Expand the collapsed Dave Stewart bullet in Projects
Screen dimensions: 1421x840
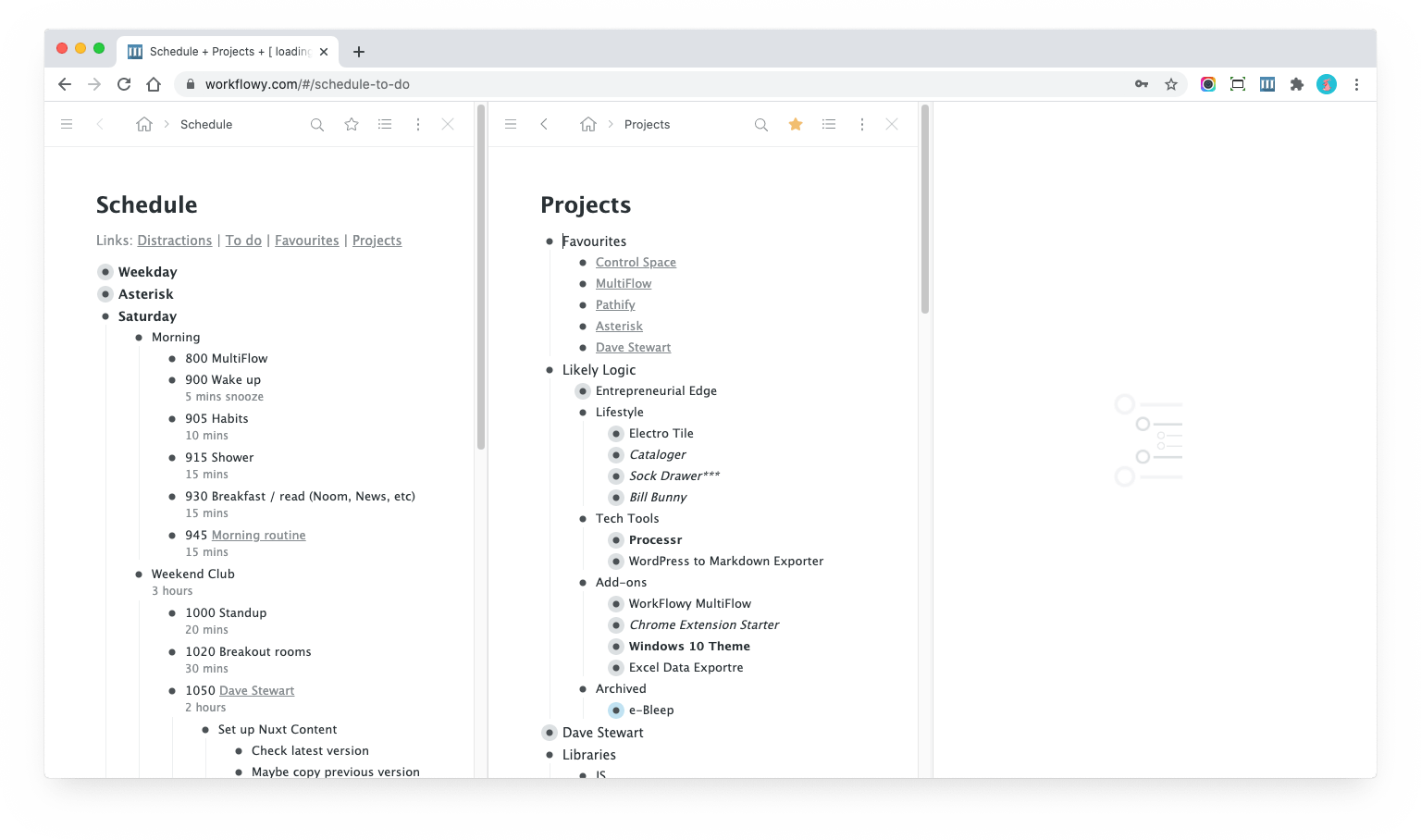tap(550, 733)
